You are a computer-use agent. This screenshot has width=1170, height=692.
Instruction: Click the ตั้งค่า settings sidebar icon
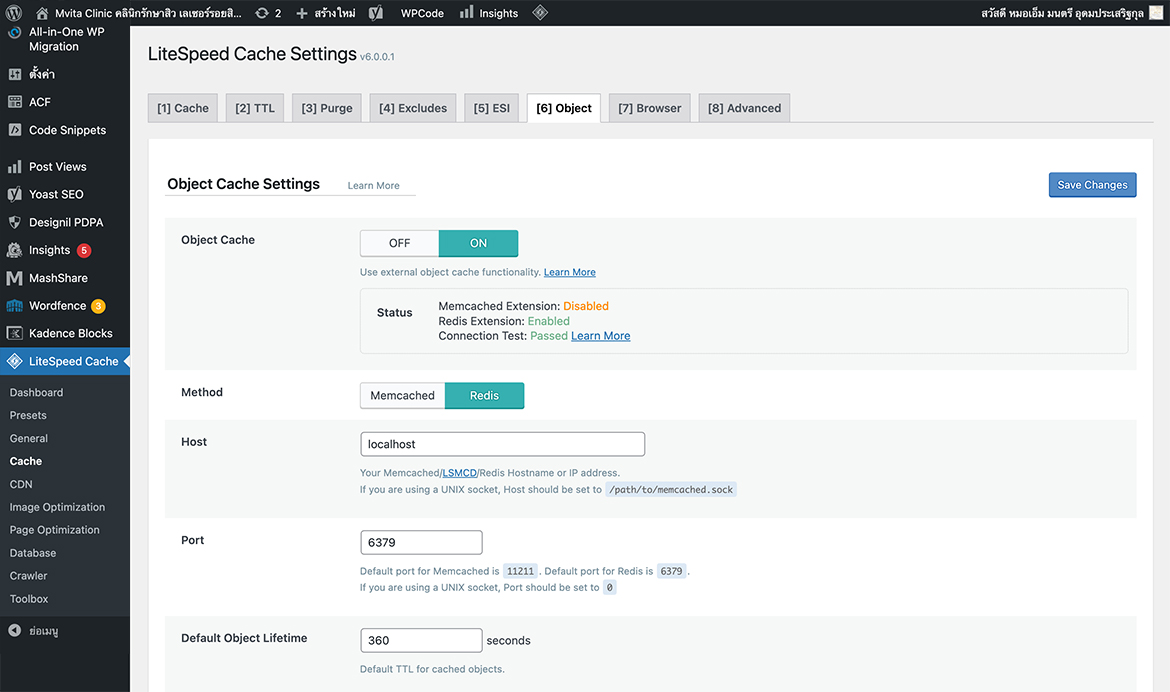click(x=14, y=74)
